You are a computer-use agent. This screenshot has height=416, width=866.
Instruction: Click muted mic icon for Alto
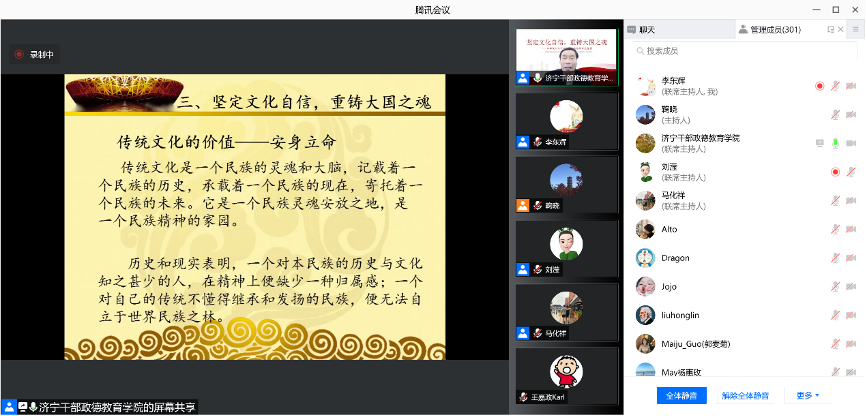coord(835,229)
